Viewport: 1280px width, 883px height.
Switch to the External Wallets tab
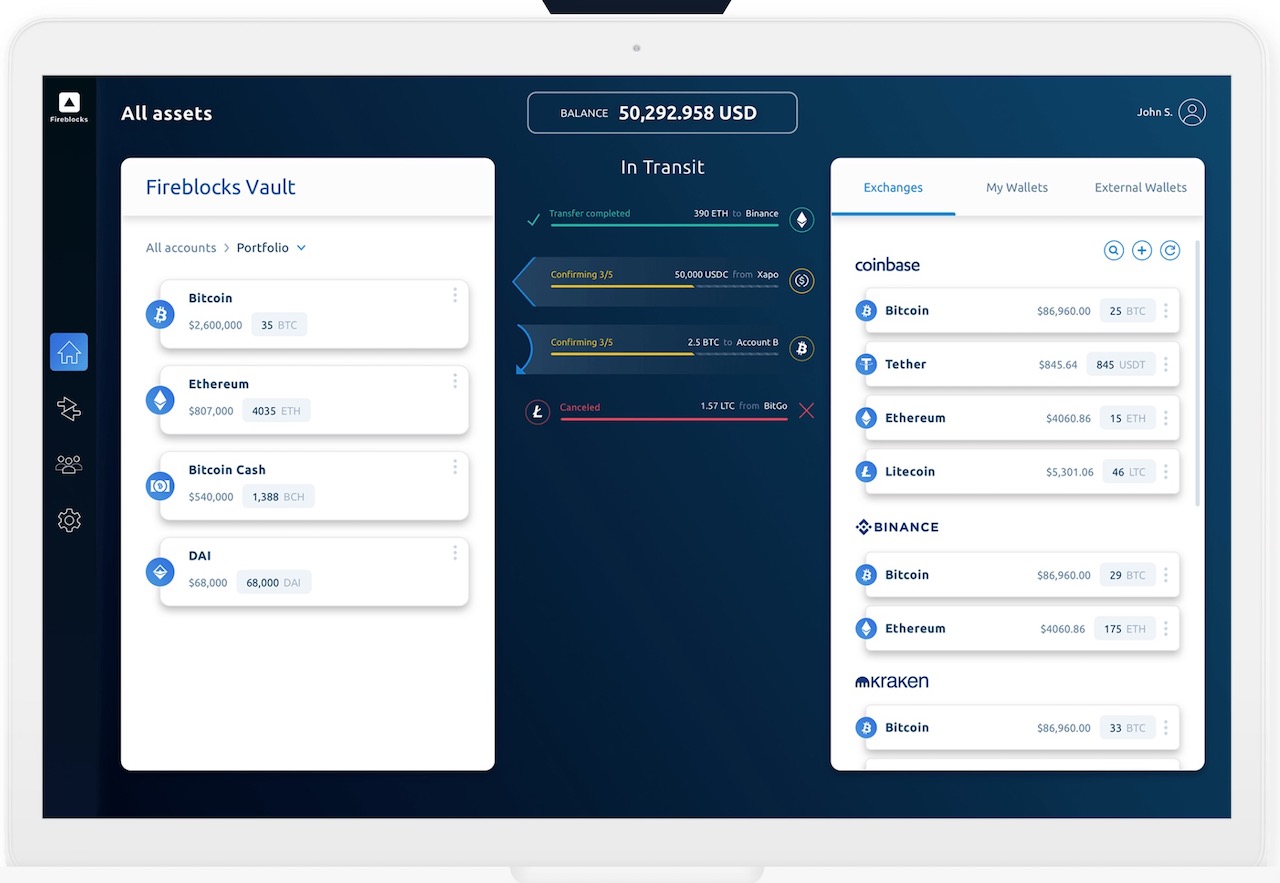(x=1141, y=188)
